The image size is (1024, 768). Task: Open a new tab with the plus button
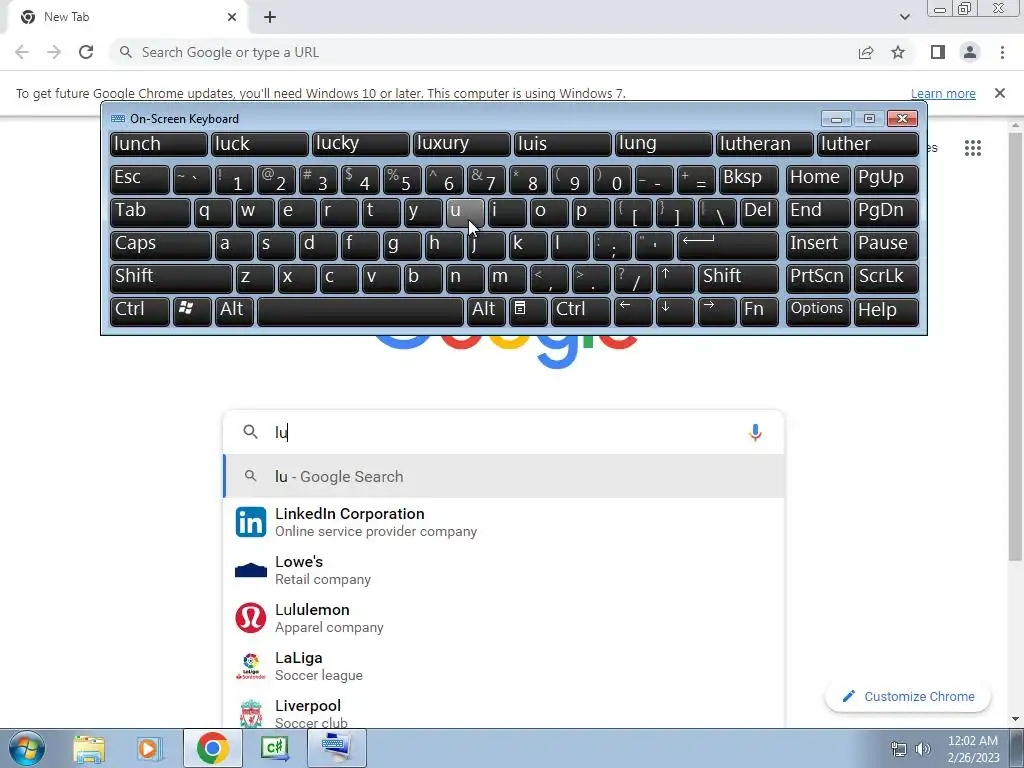coord(270,17)
